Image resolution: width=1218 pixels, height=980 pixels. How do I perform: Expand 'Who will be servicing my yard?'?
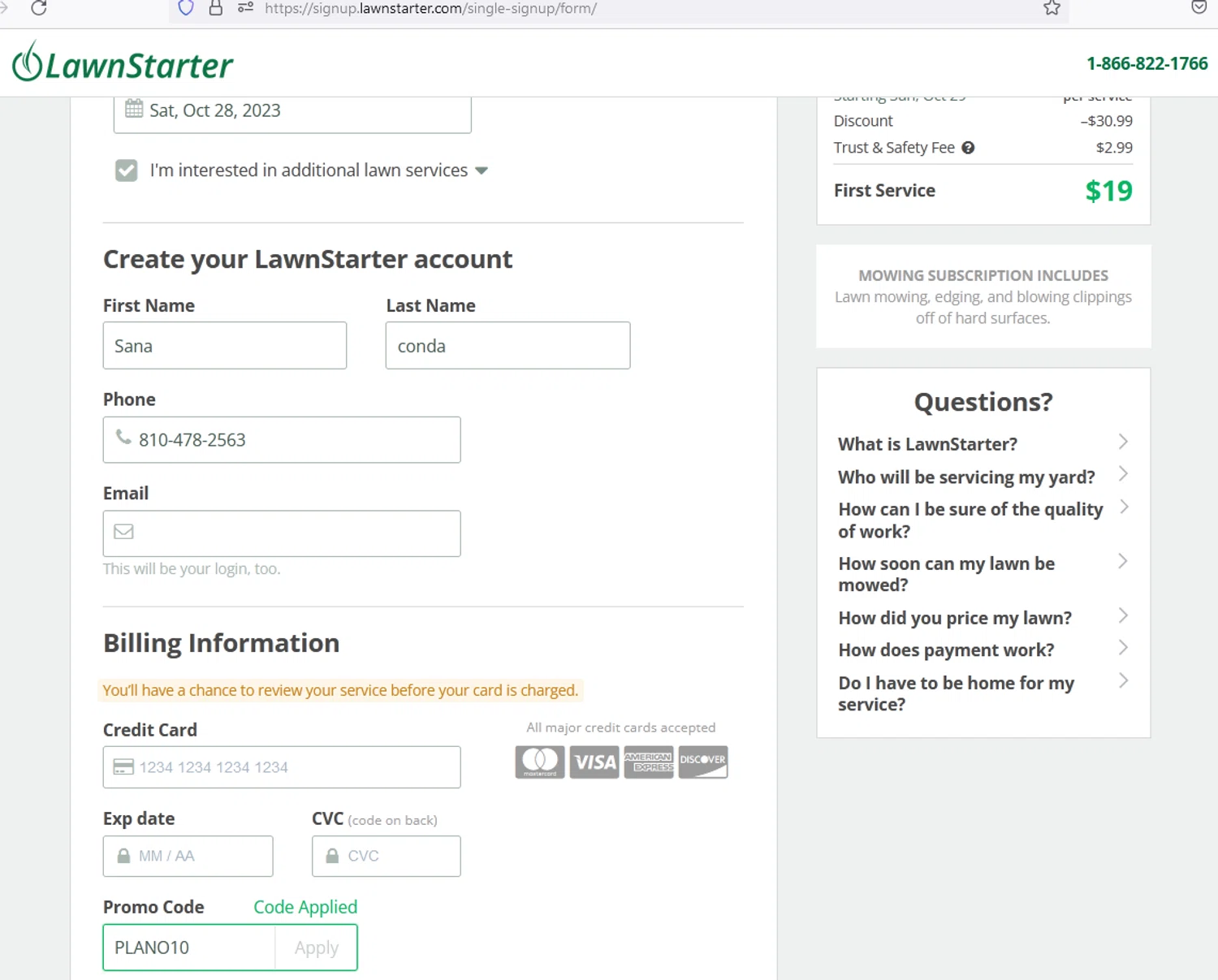click(984, 477)
